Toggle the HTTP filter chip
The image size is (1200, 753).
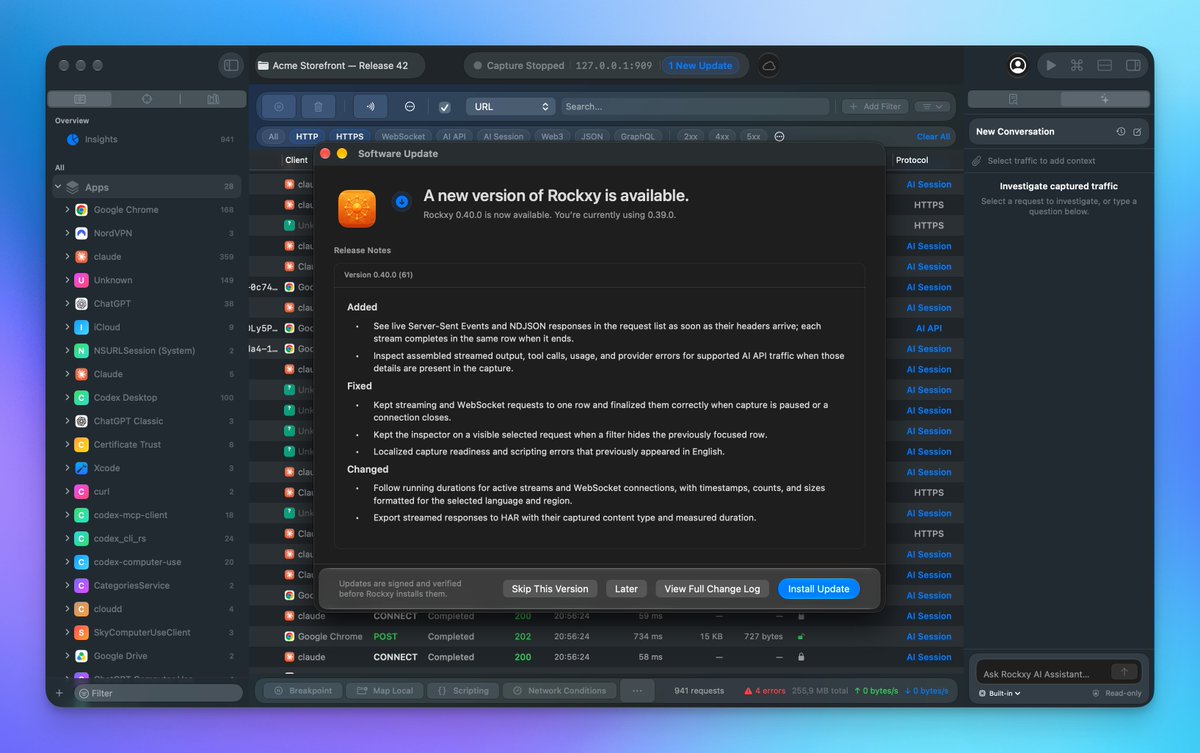click(307, 136)
